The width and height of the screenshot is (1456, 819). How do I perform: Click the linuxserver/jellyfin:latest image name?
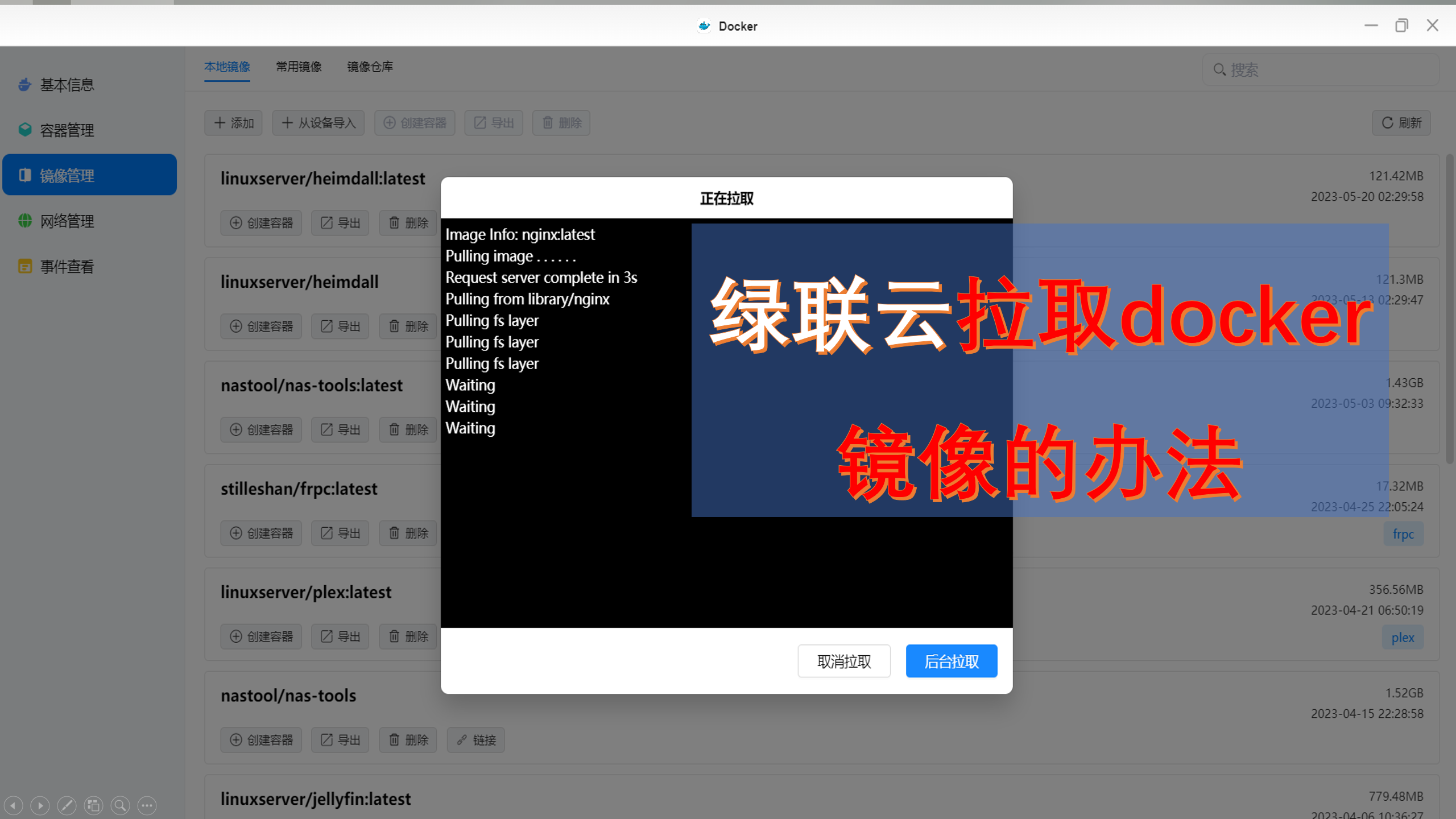coord(316,799)
